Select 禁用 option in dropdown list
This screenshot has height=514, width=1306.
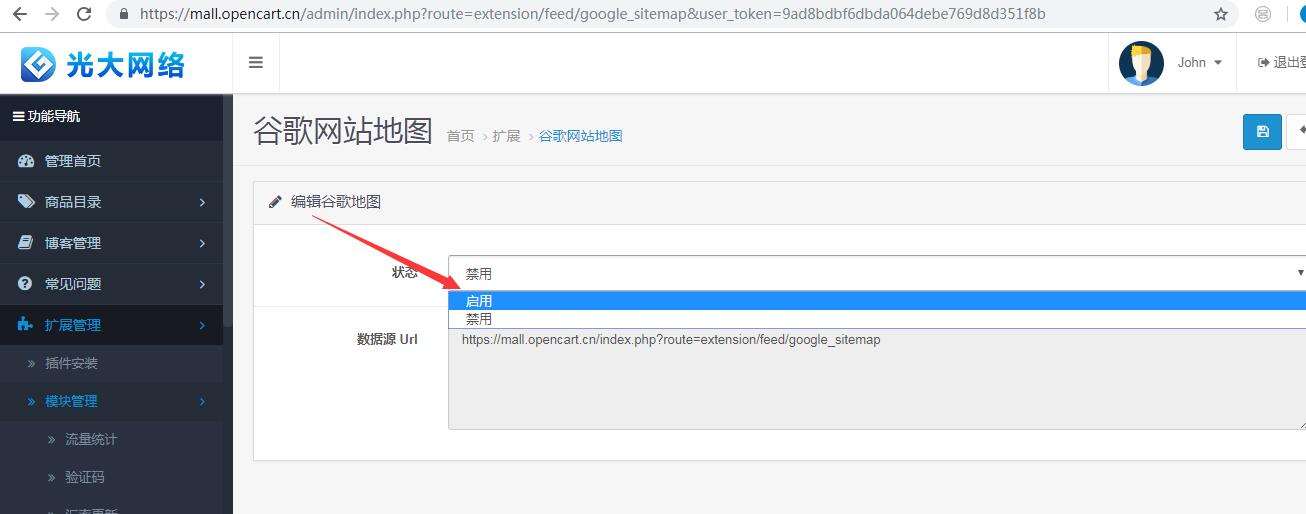pyautogui.click(x=478, y=319)
